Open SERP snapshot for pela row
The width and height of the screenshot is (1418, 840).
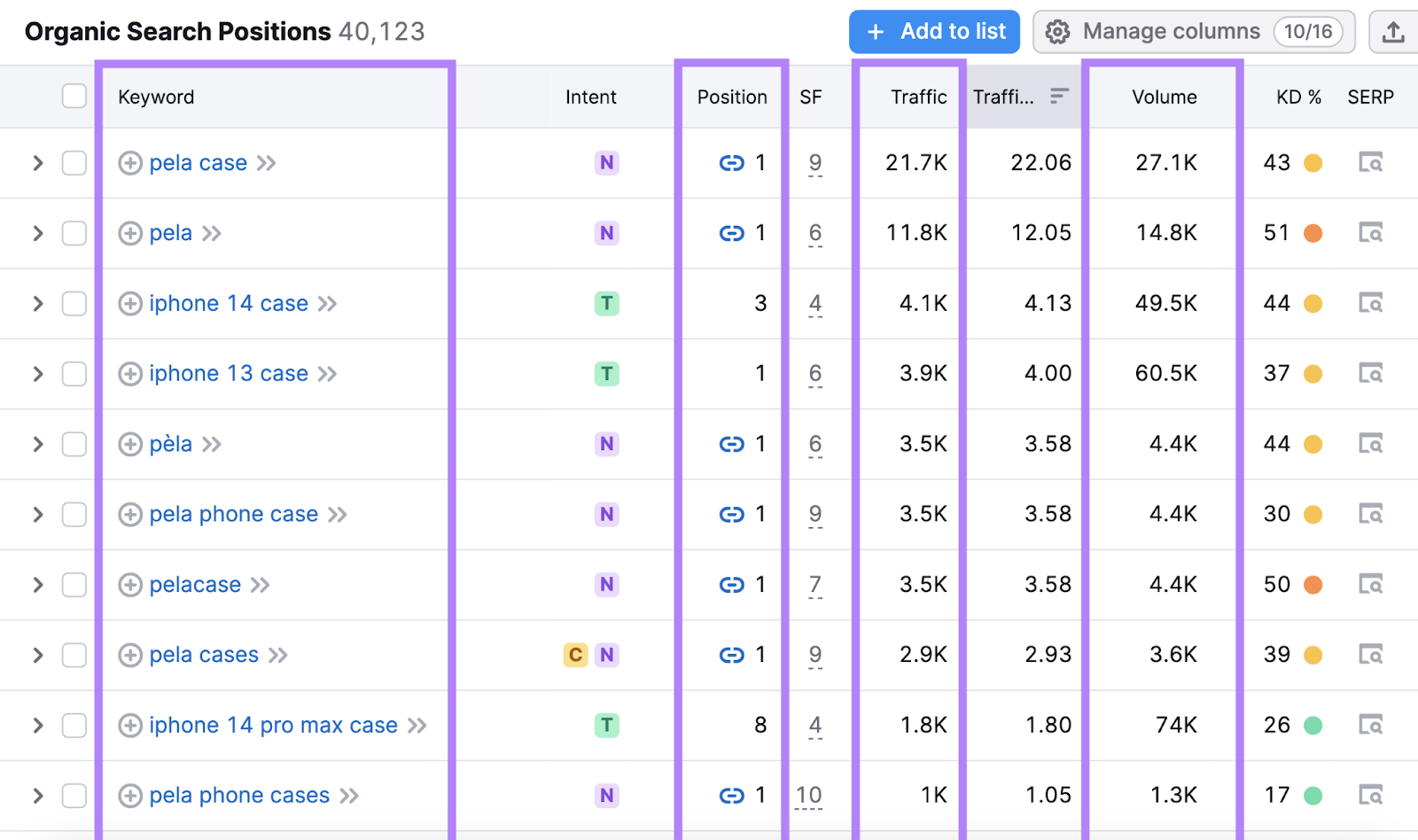tap(1370, 233)
